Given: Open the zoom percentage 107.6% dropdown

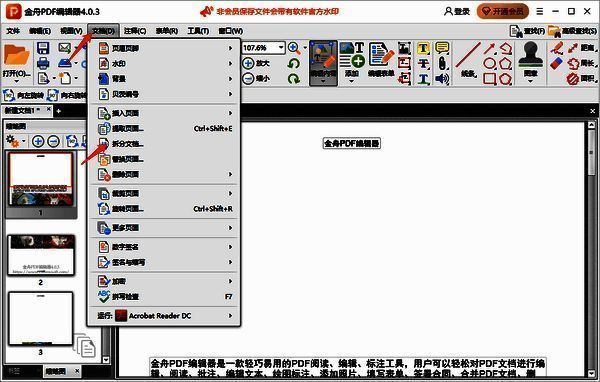Looking at the screenshot, I should point(281,47).
